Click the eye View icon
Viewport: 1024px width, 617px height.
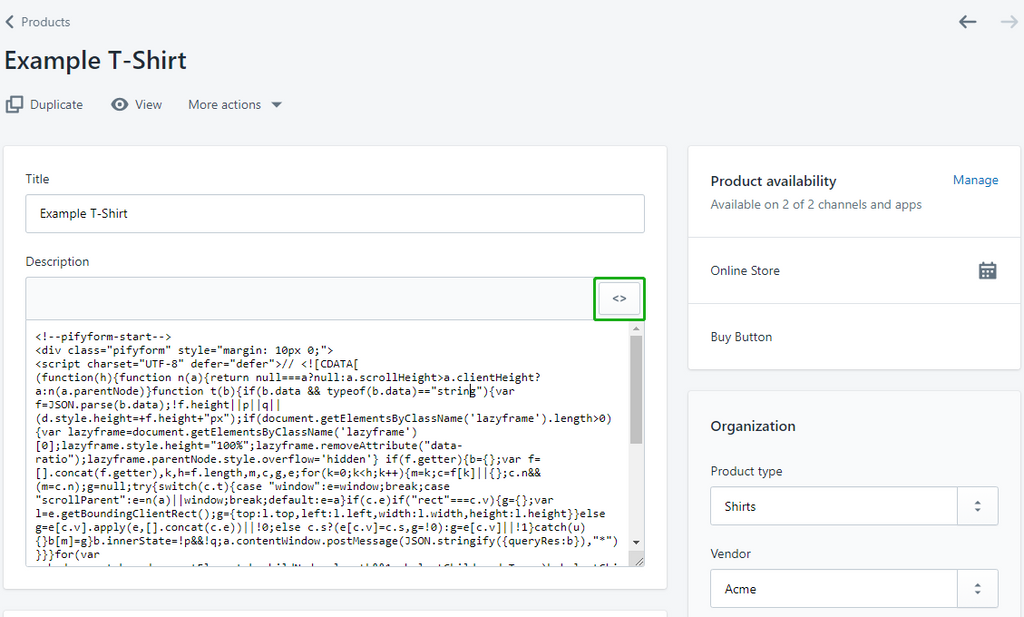point(120,105)
